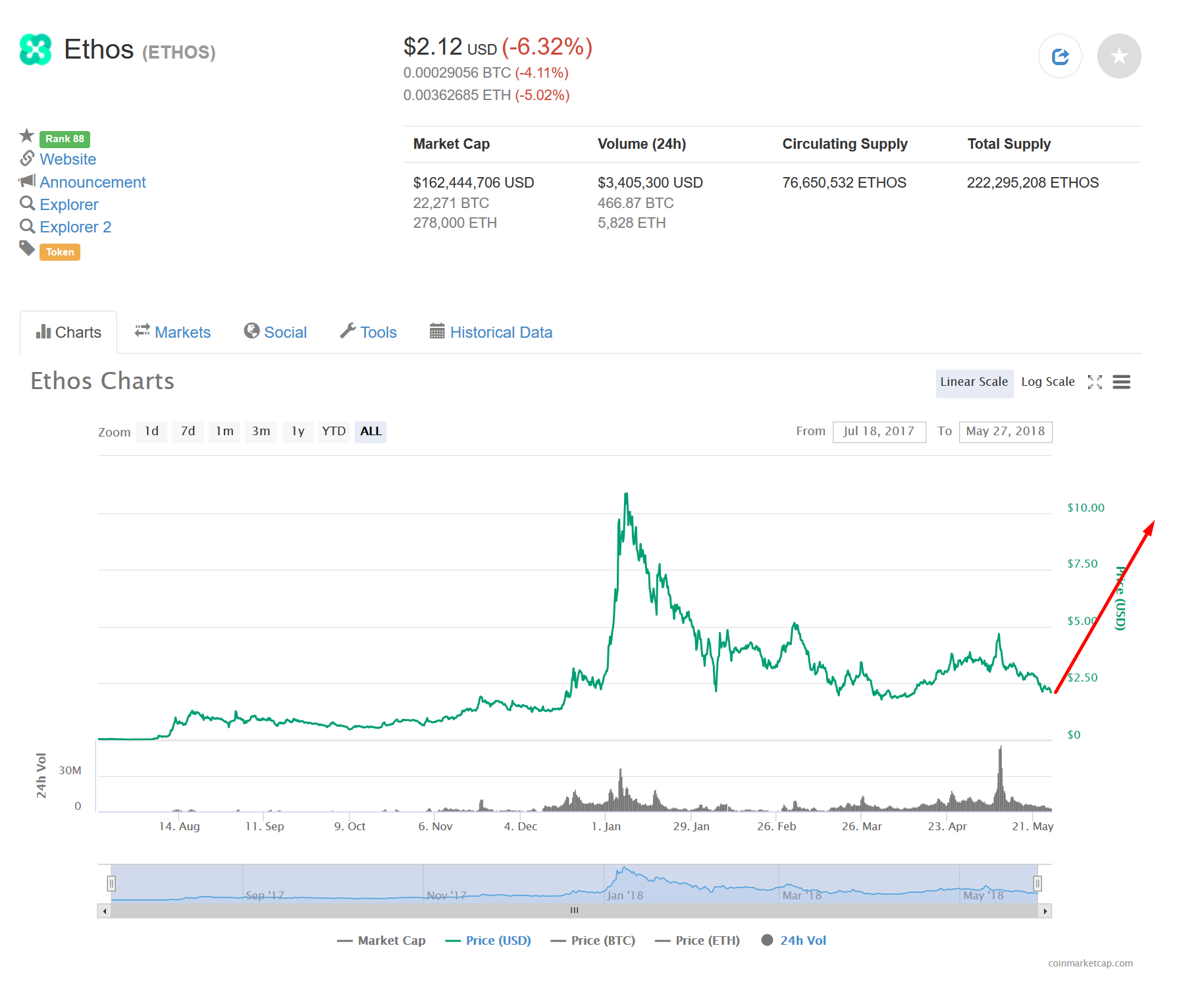The height and width of the screenshot is (1008, 1204).
Task: Click the $3,405,300 USD volume value
Action: (x=650, y=183)
